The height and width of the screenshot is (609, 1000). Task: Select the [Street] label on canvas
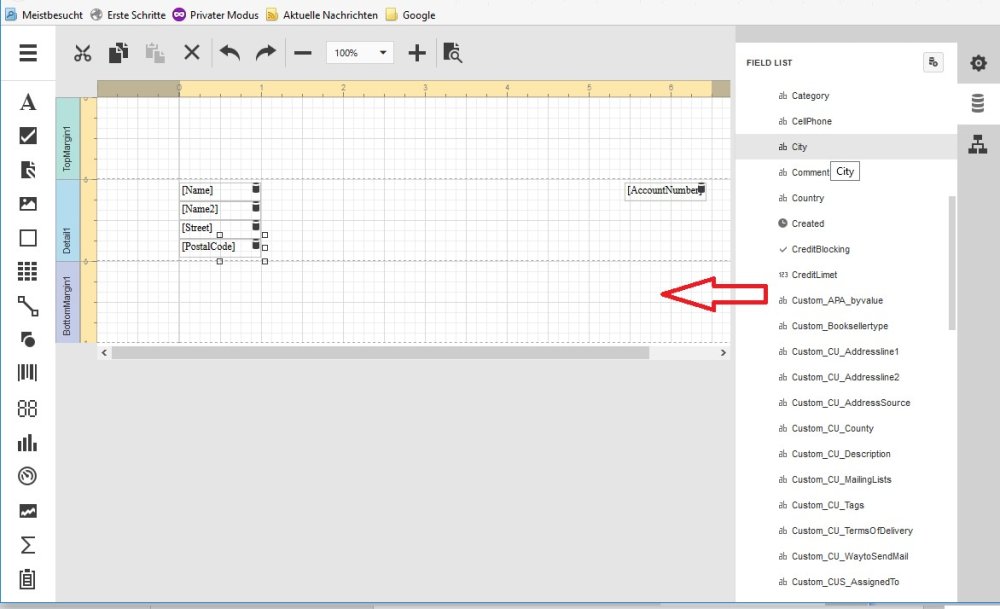[x=220, y=228]
